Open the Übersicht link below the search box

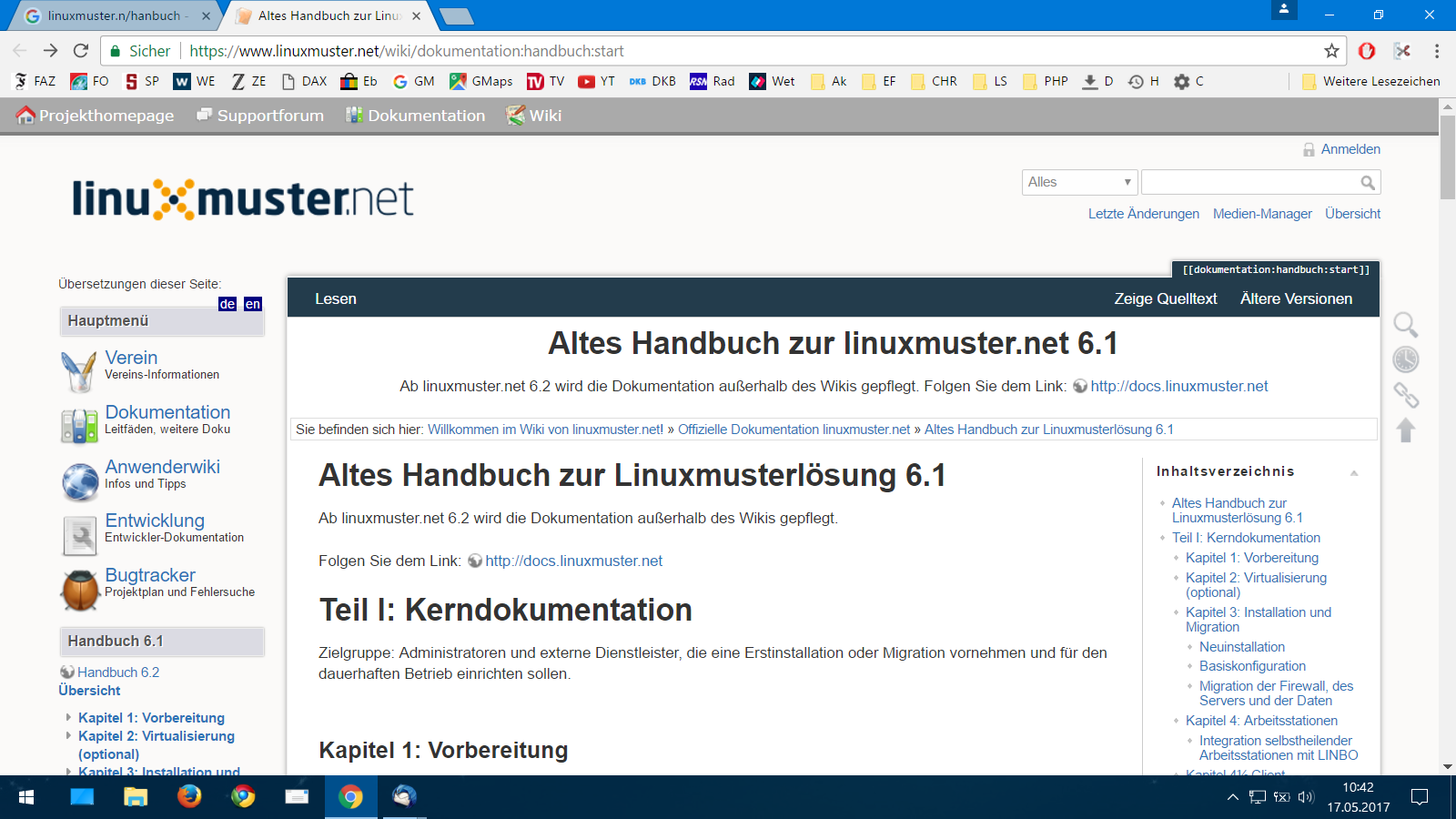[x=1352, y=214]
